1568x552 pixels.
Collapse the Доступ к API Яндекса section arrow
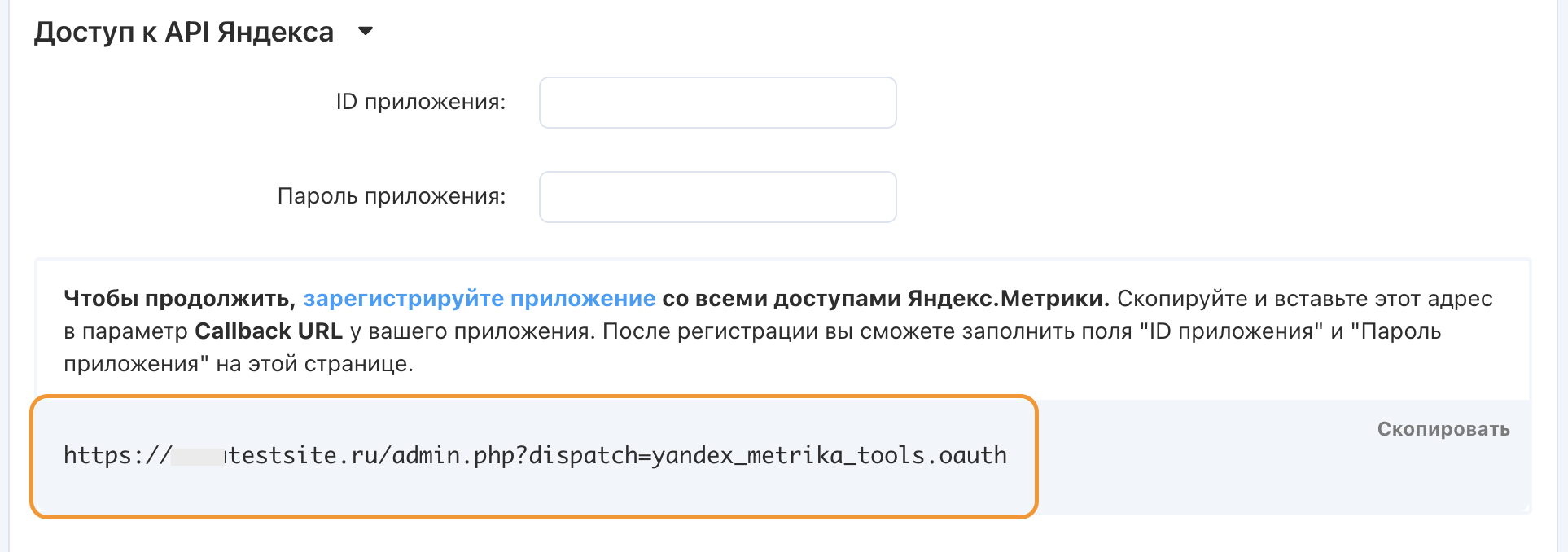tap(366, 32)
